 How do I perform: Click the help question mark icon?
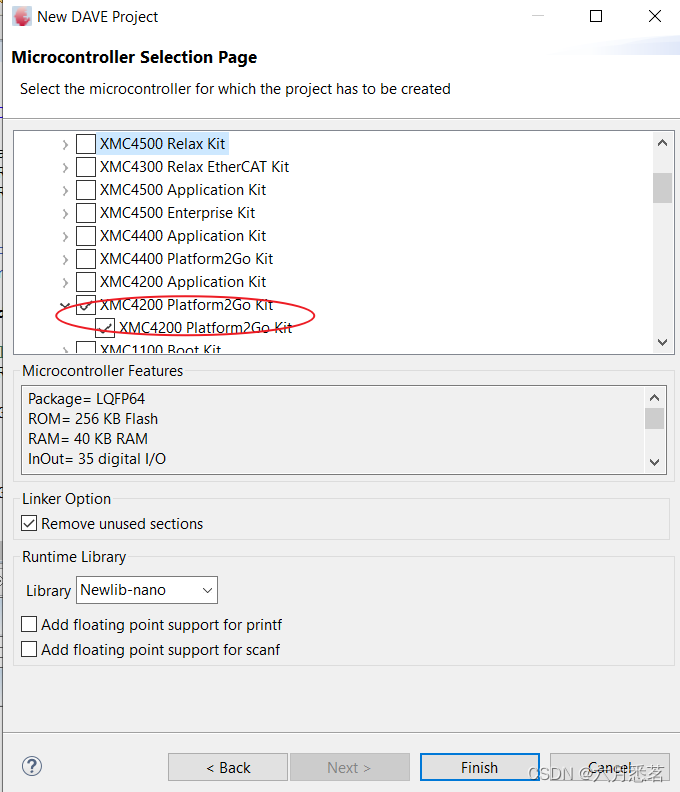(x=32, y=766)
